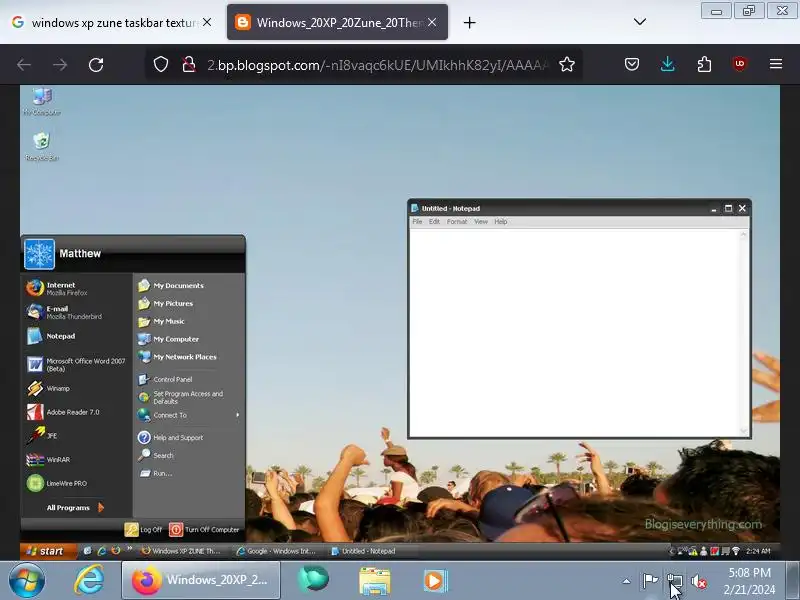Open the Downloads panel

click(x=667, y=64)
